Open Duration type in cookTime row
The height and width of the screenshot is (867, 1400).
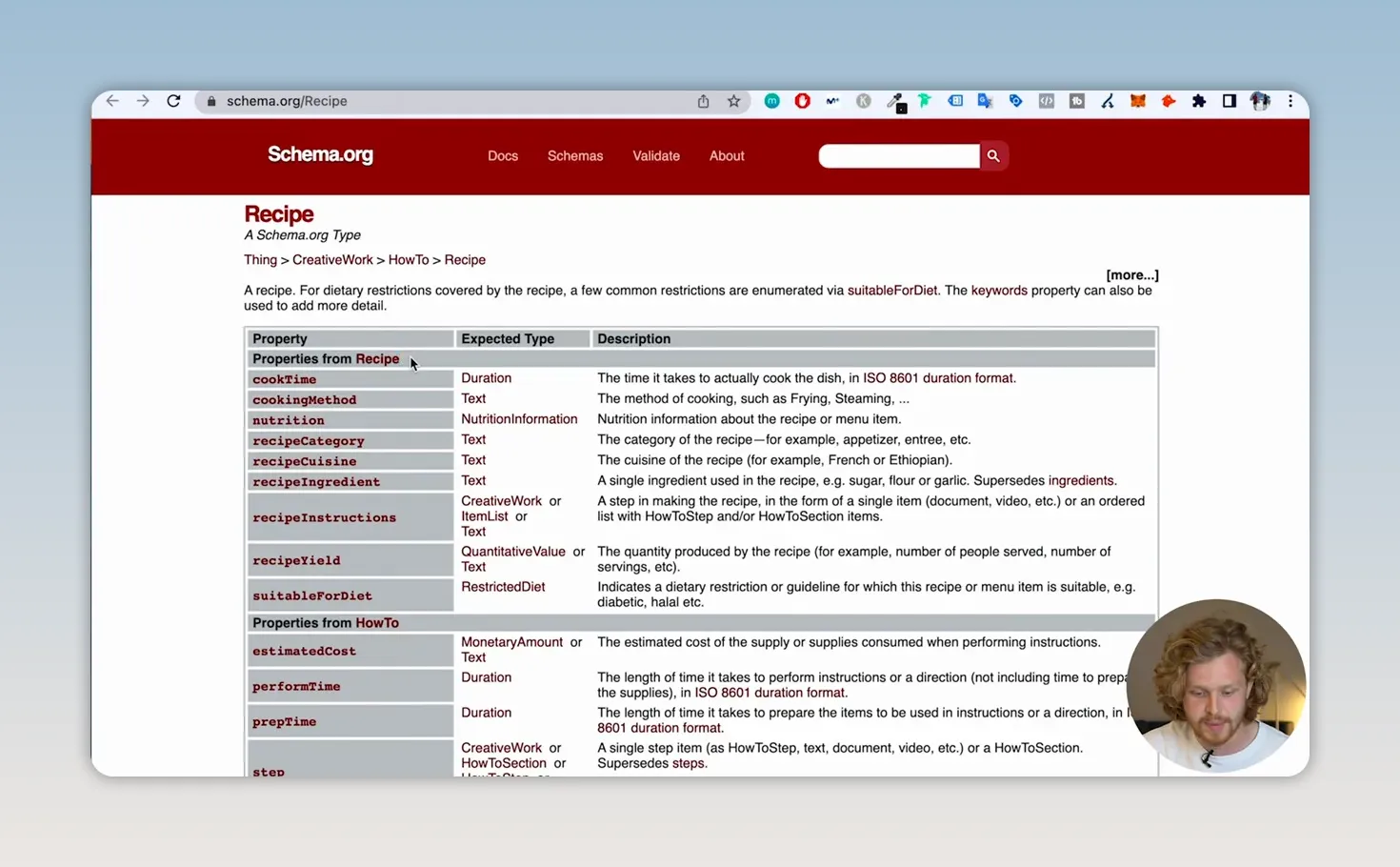click(x=486, y=378)
